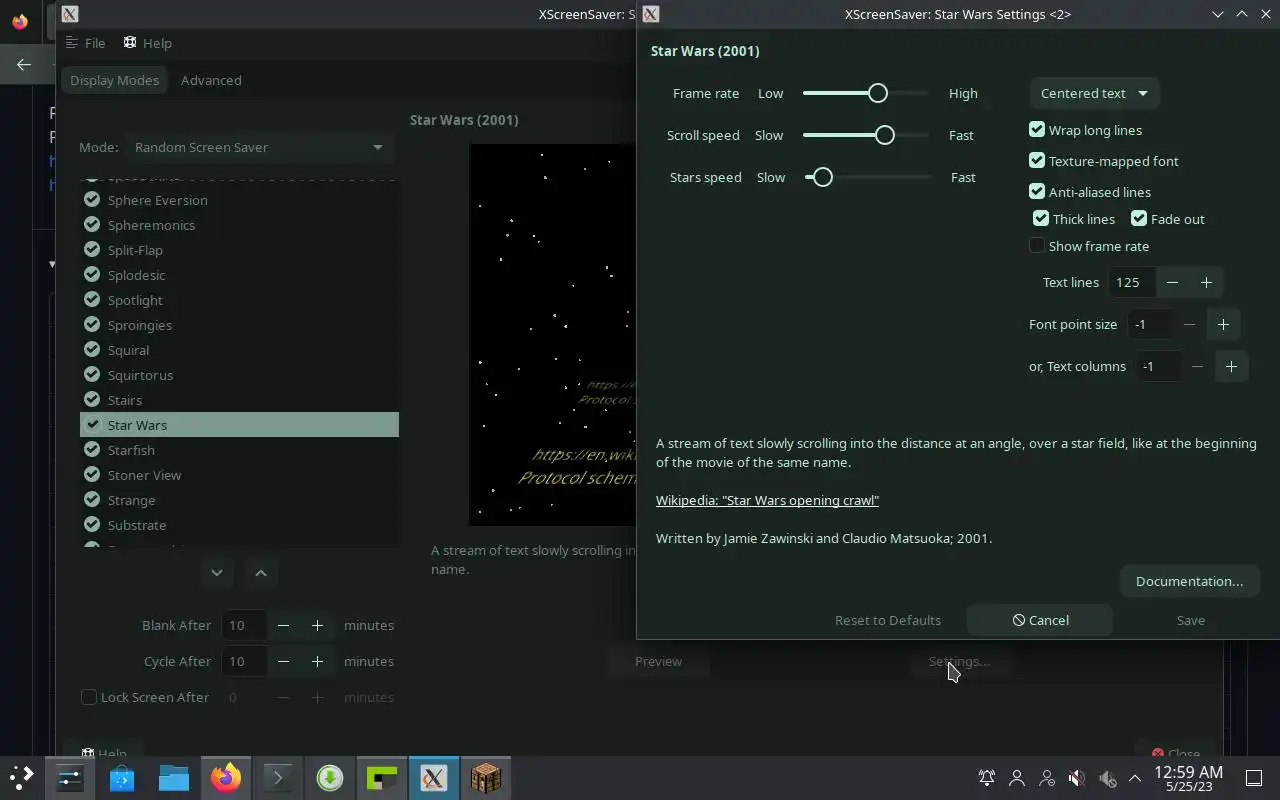Open the Documentation button

point(1189,581)
